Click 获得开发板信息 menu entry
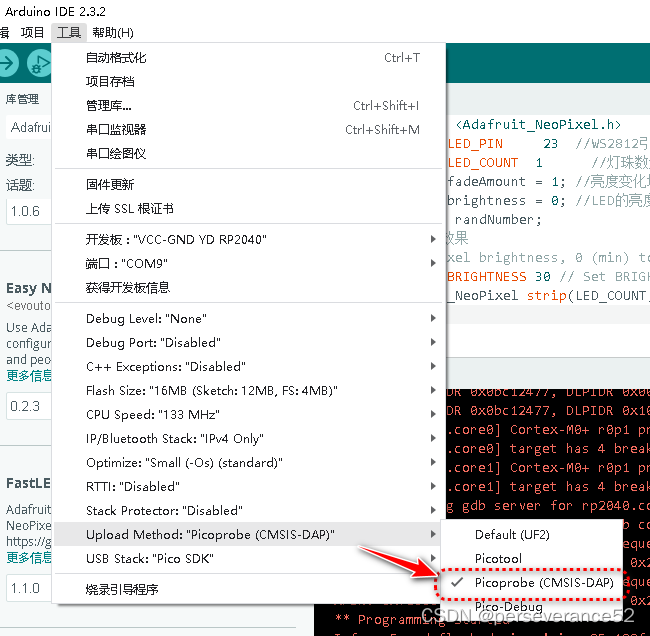This screenshot has width=650, height=636. [250, 288]
